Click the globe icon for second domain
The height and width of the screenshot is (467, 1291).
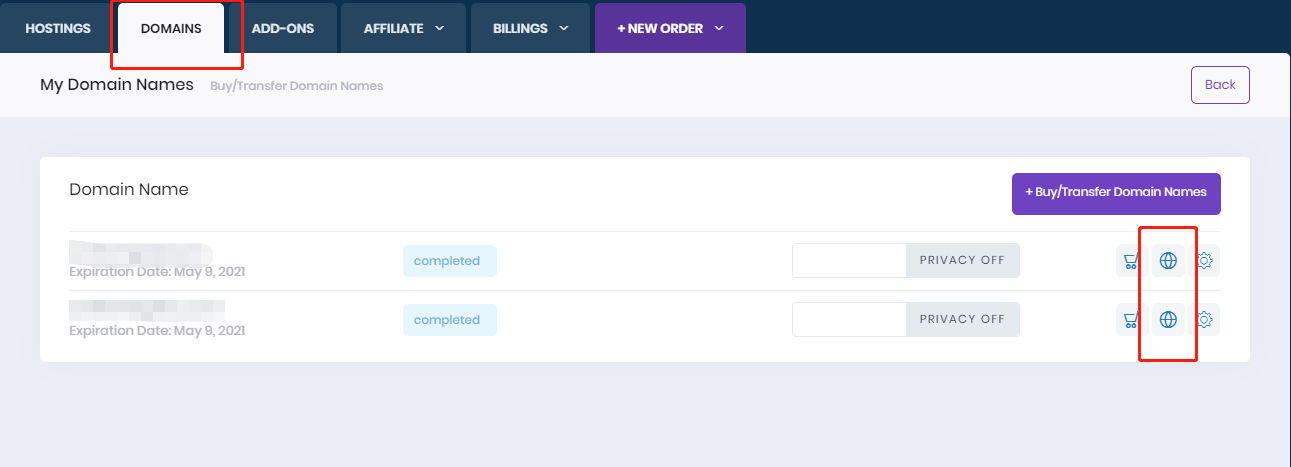click(1168, 320)
